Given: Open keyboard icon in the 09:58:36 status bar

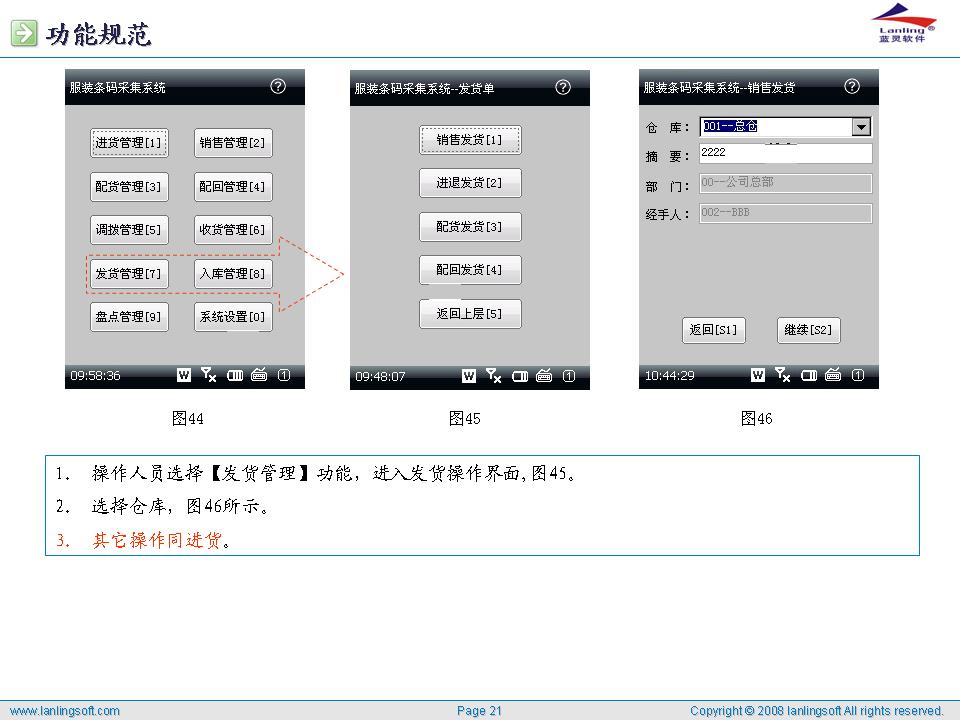Looking at the screenshot, I should click(259, 375).
